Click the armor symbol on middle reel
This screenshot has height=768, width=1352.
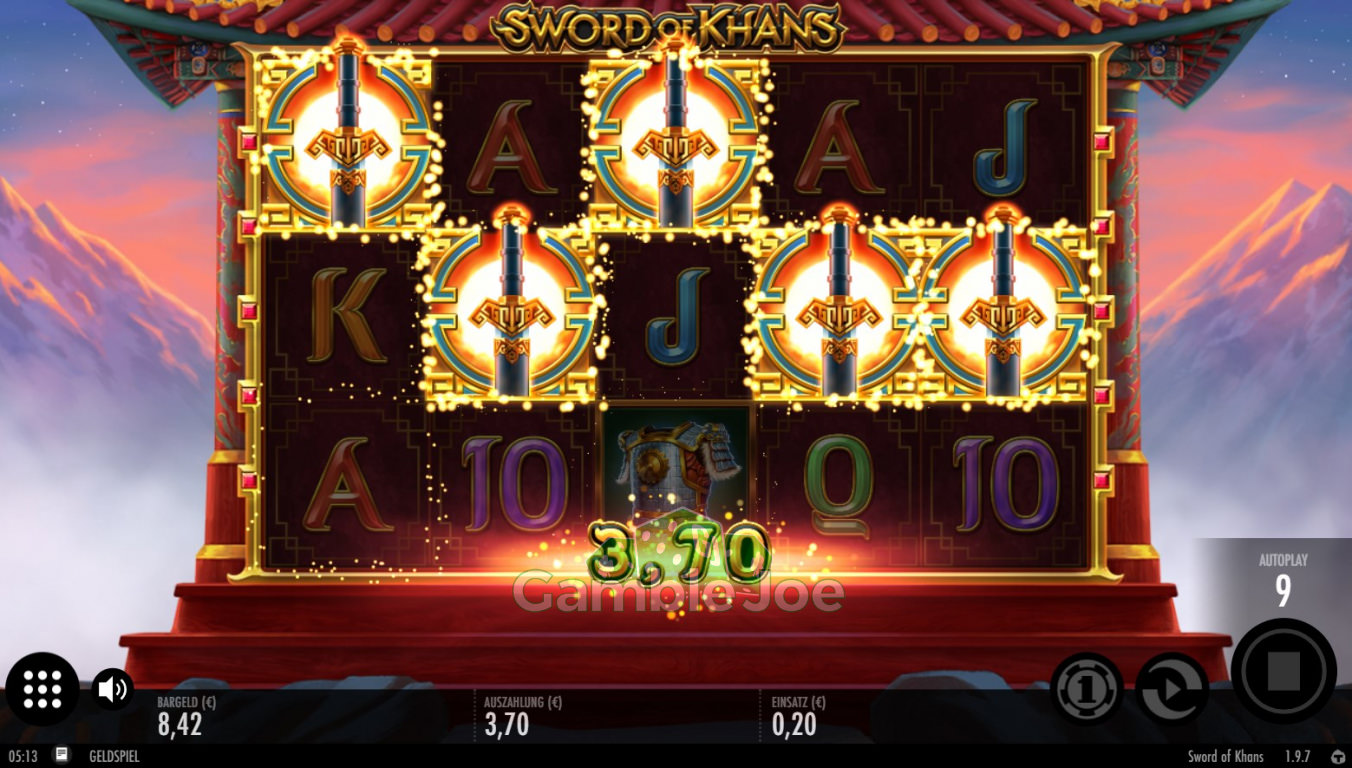tap(674, 470)
